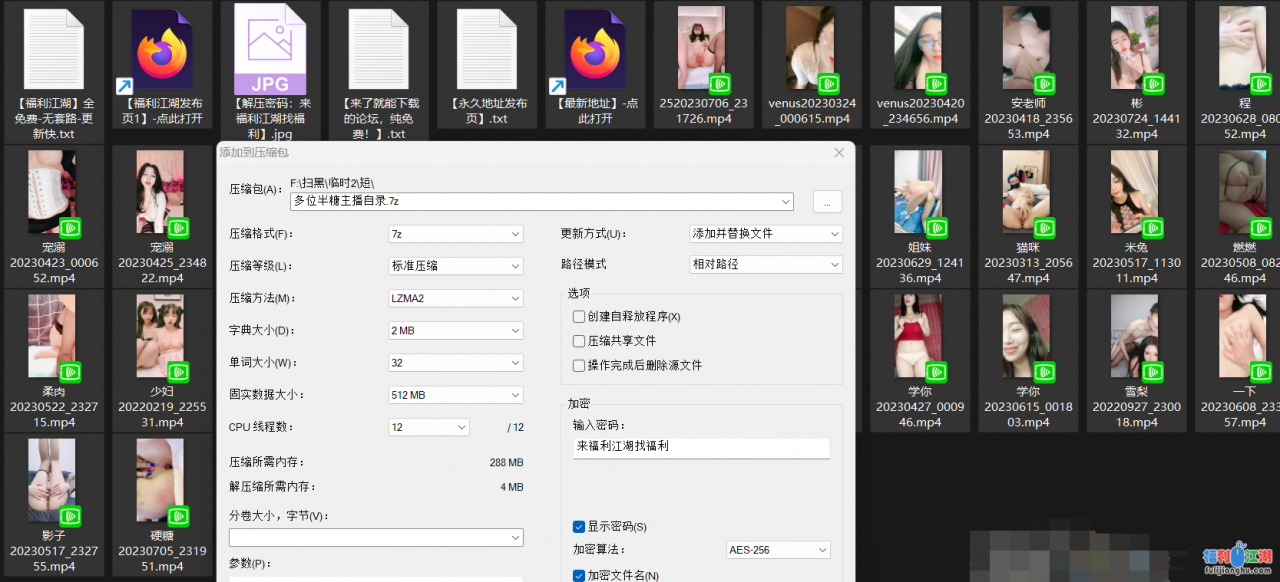Viewport: 1280px width, 582px height.
Task: Open the 最新地址 Firefox shortcut icon
Action: [x=594, y=50]
